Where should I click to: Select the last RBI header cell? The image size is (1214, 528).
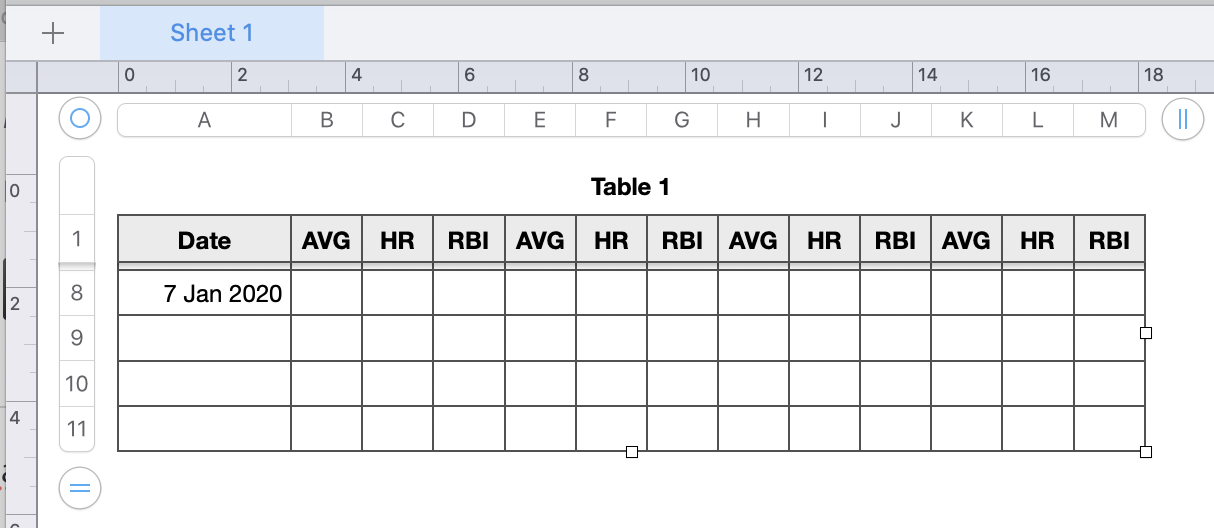(x=1109, y=240)
